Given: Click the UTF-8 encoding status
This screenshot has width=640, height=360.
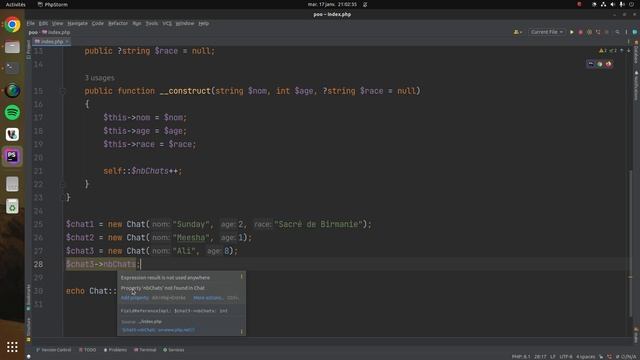Looking at the screenshot, I should (x=566, y=357).
